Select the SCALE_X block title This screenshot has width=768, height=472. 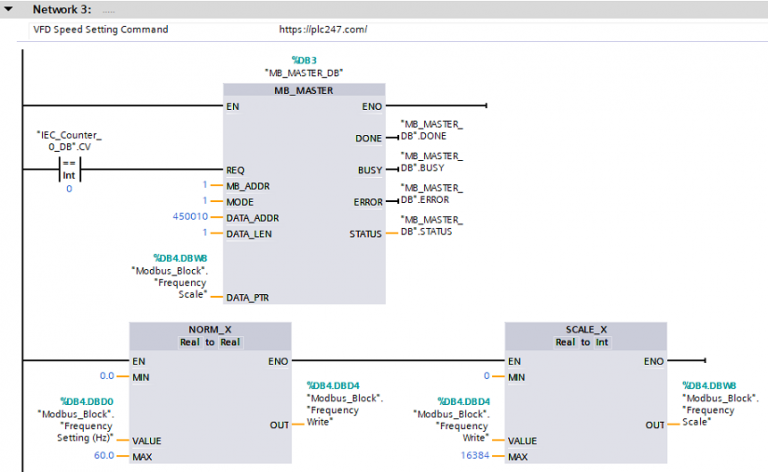585,329
